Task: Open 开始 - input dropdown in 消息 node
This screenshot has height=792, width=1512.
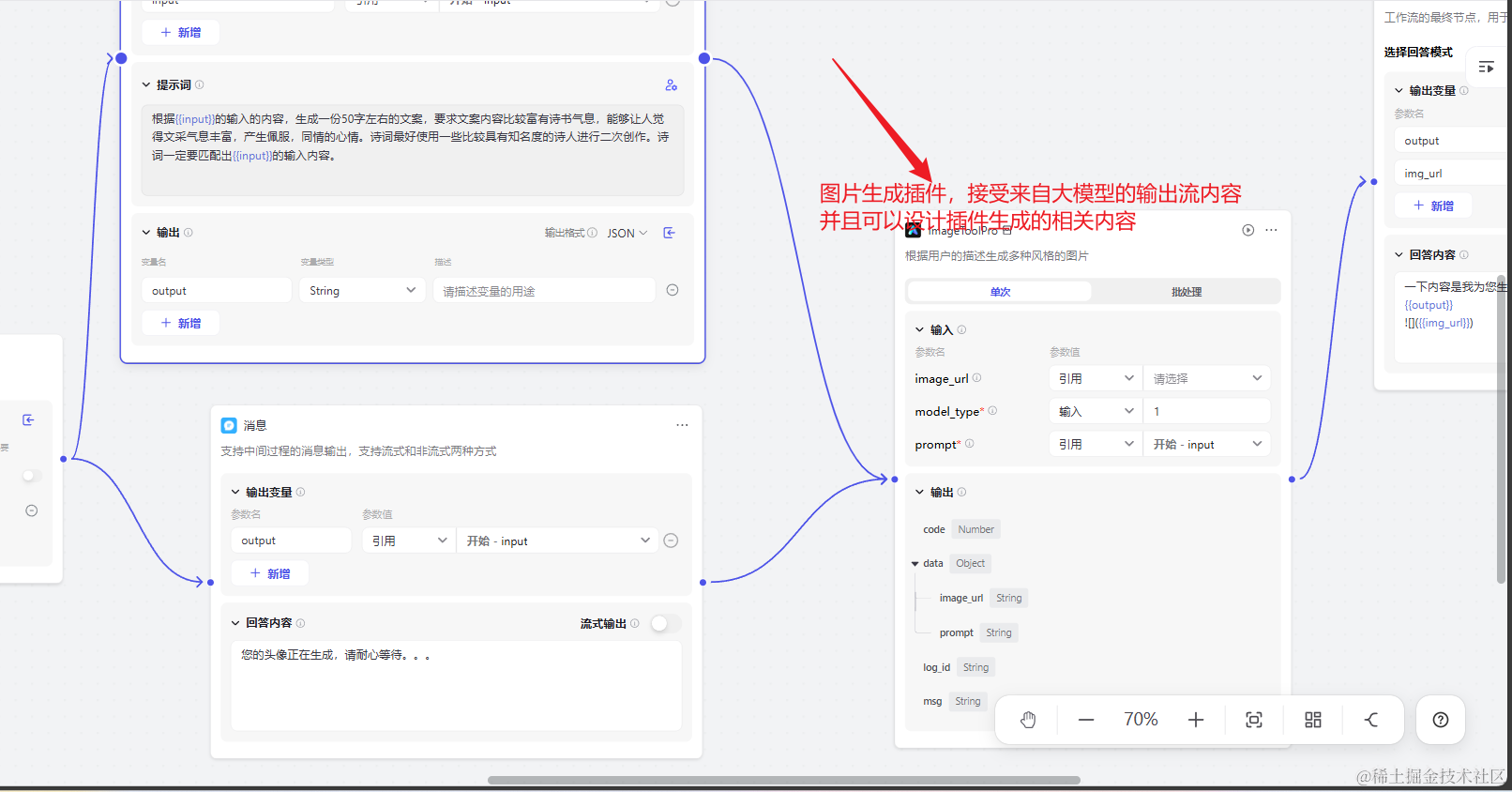Action: pos(558,541)
